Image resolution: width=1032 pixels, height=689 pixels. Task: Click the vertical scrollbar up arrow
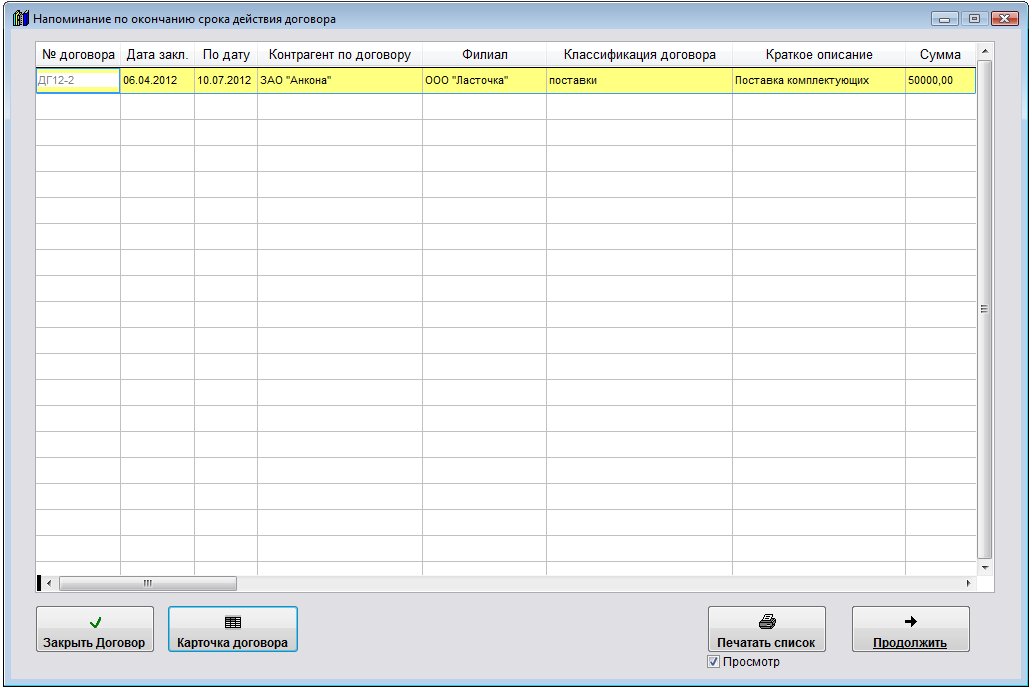tap(985, 51)
